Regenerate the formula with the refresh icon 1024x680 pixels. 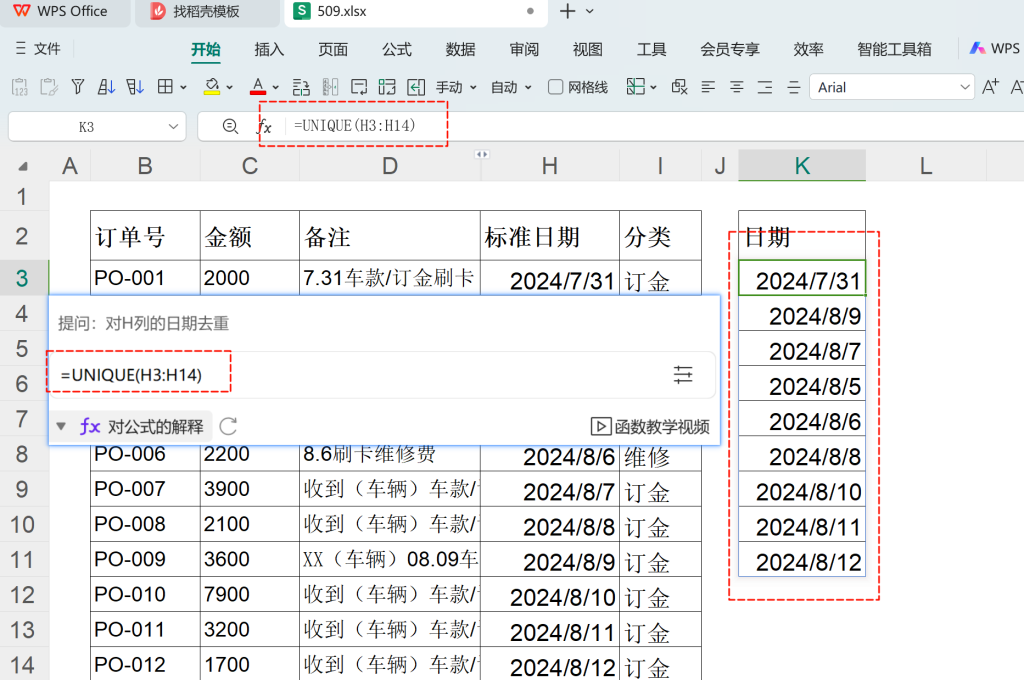pos(229,427)
